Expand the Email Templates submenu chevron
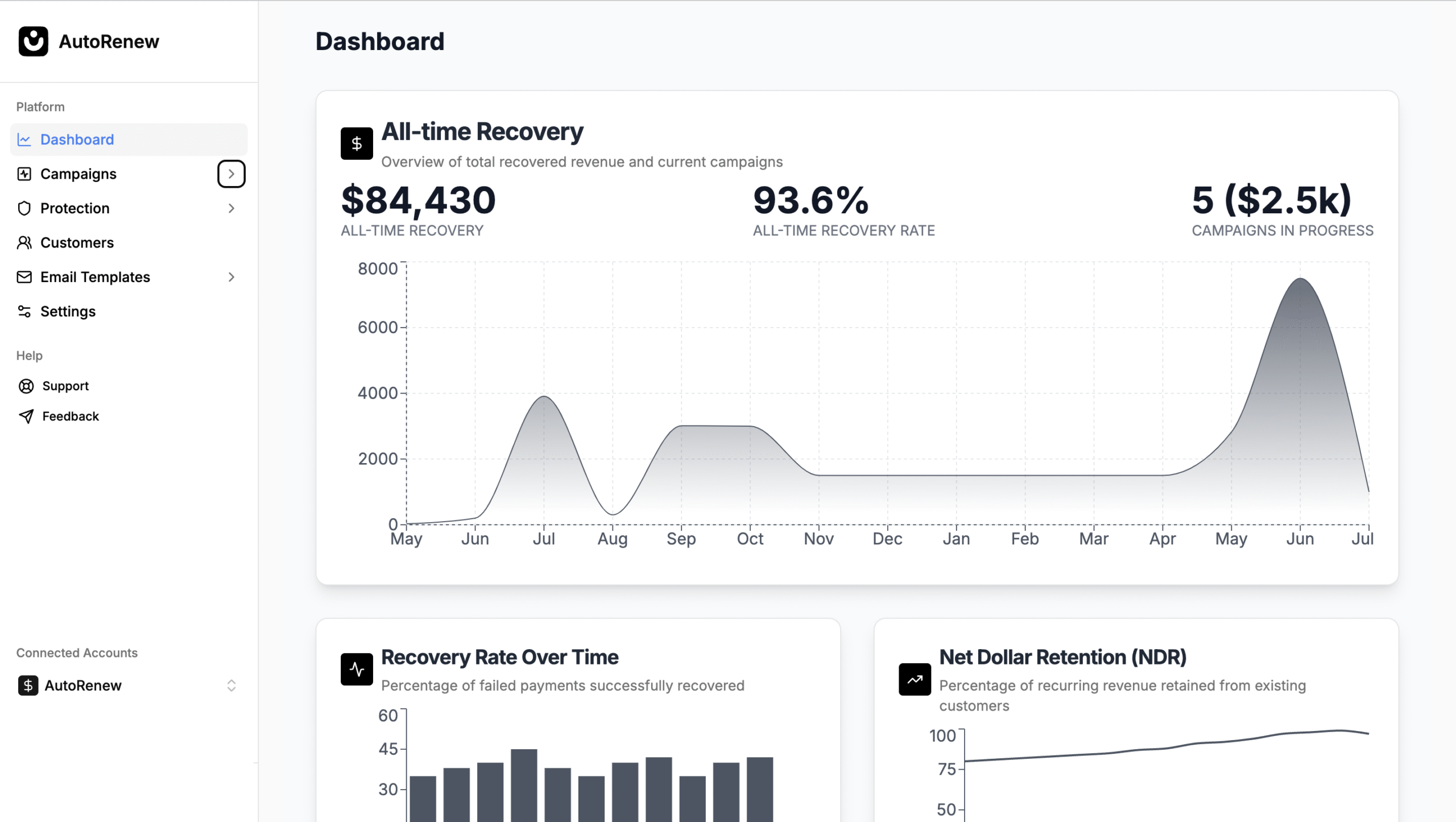 coord(231,277)
